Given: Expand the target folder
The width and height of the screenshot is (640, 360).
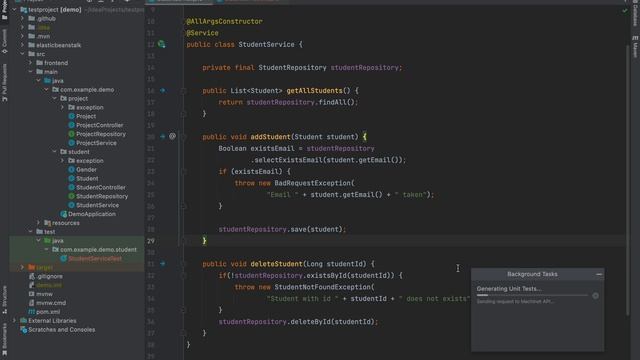Looking at the screenshot, I should pos(22,267).
